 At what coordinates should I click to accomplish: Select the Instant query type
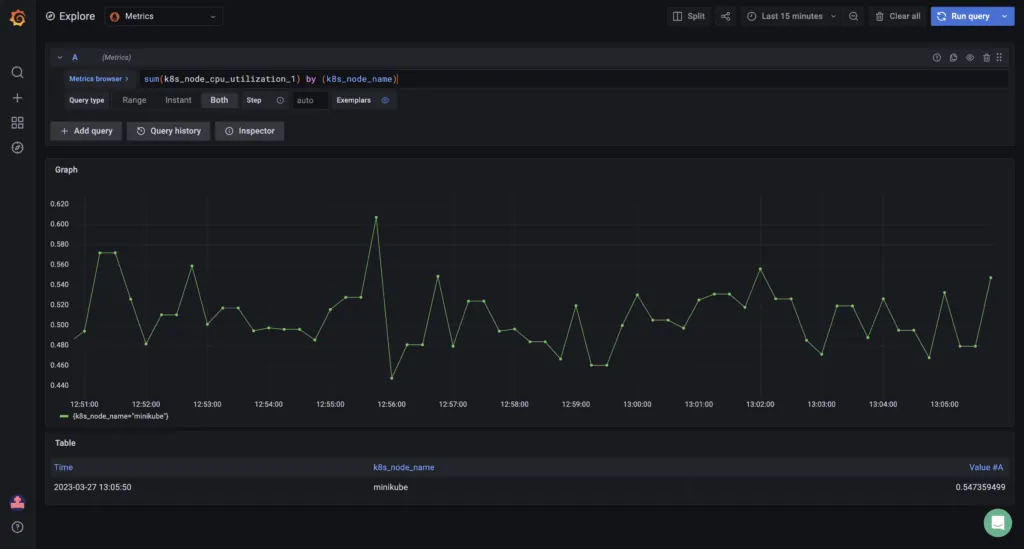click(178, 101)
